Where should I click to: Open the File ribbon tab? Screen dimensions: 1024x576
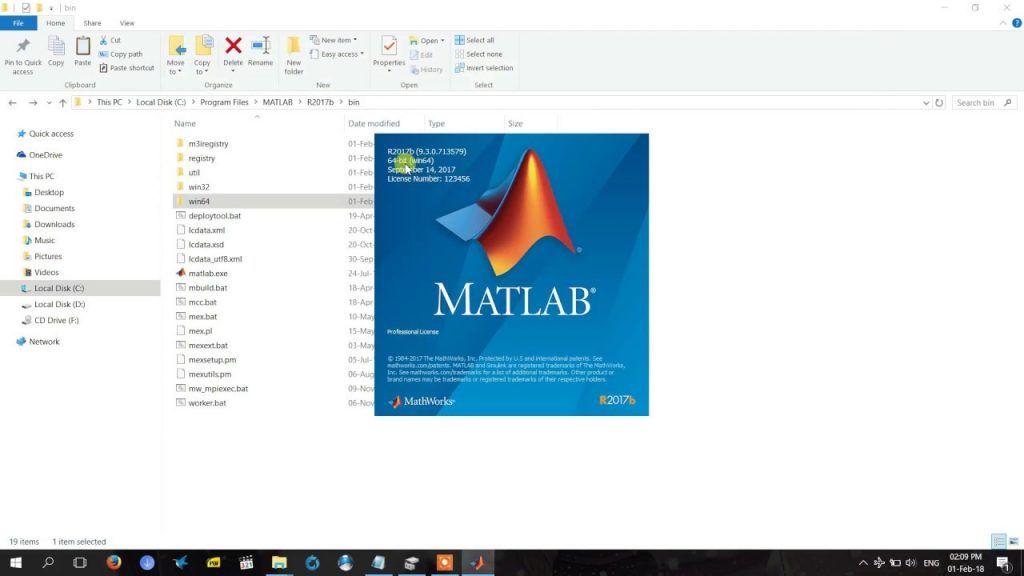point(18,23)
